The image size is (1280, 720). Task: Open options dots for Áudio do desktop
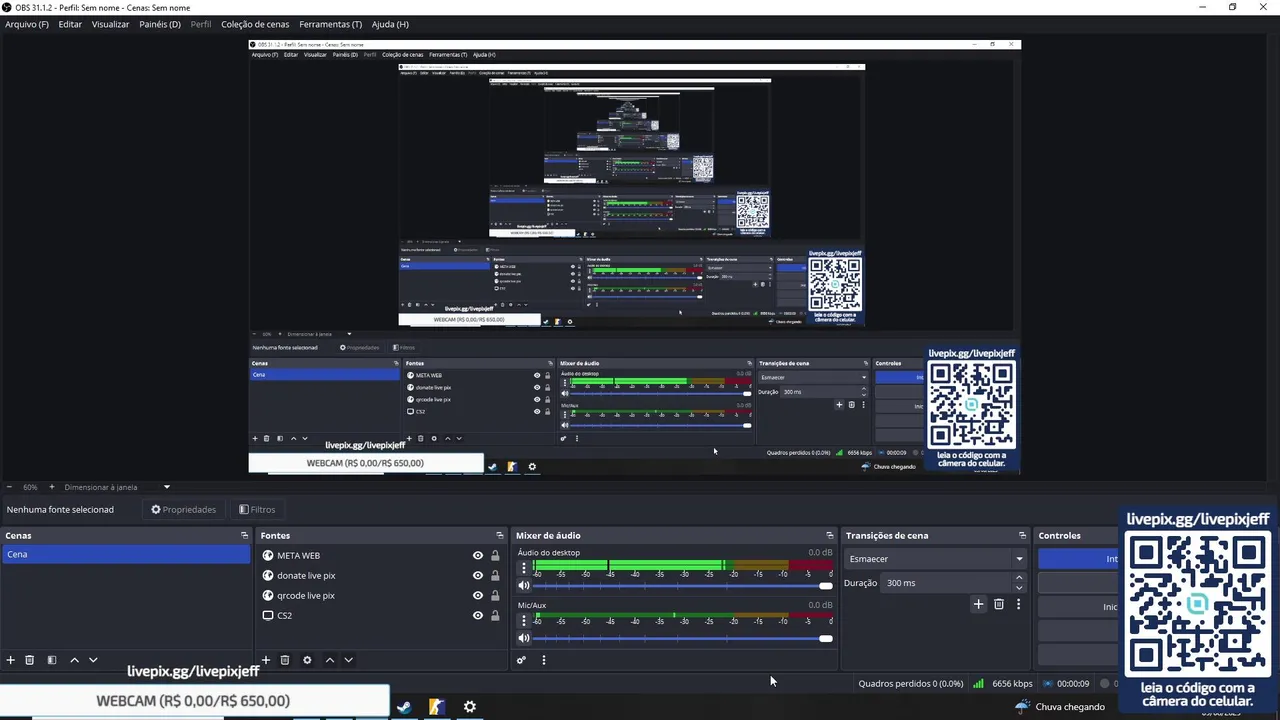click(x=523, y=568)
